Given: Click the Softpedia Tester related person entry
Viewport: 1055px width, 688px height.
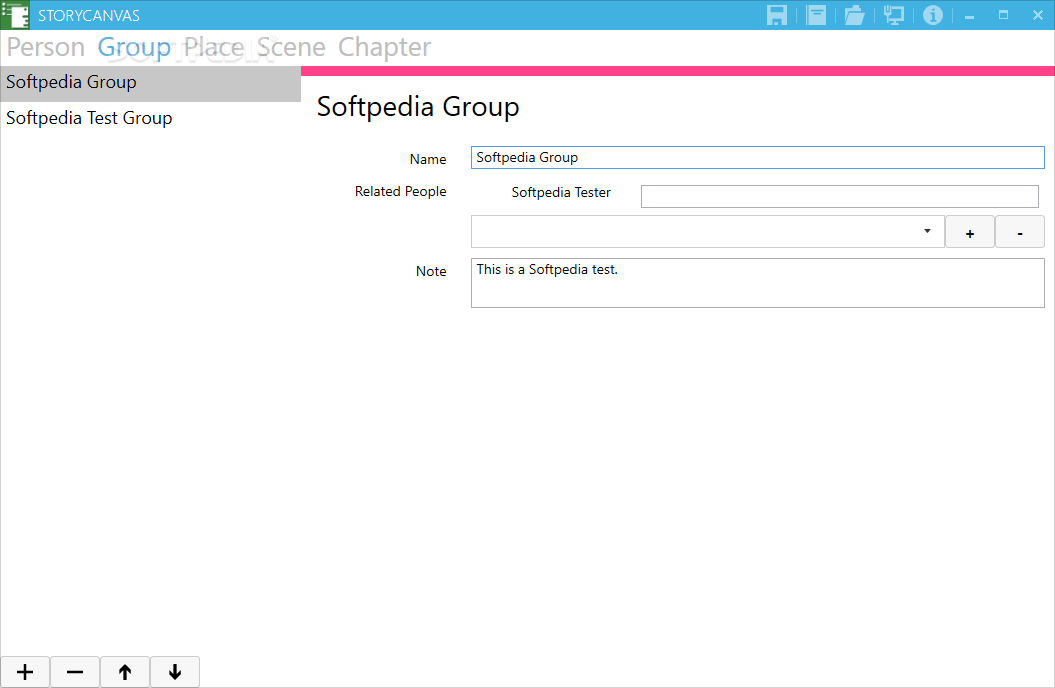Looking at the screenshot, I should click(x=561, y=192).
